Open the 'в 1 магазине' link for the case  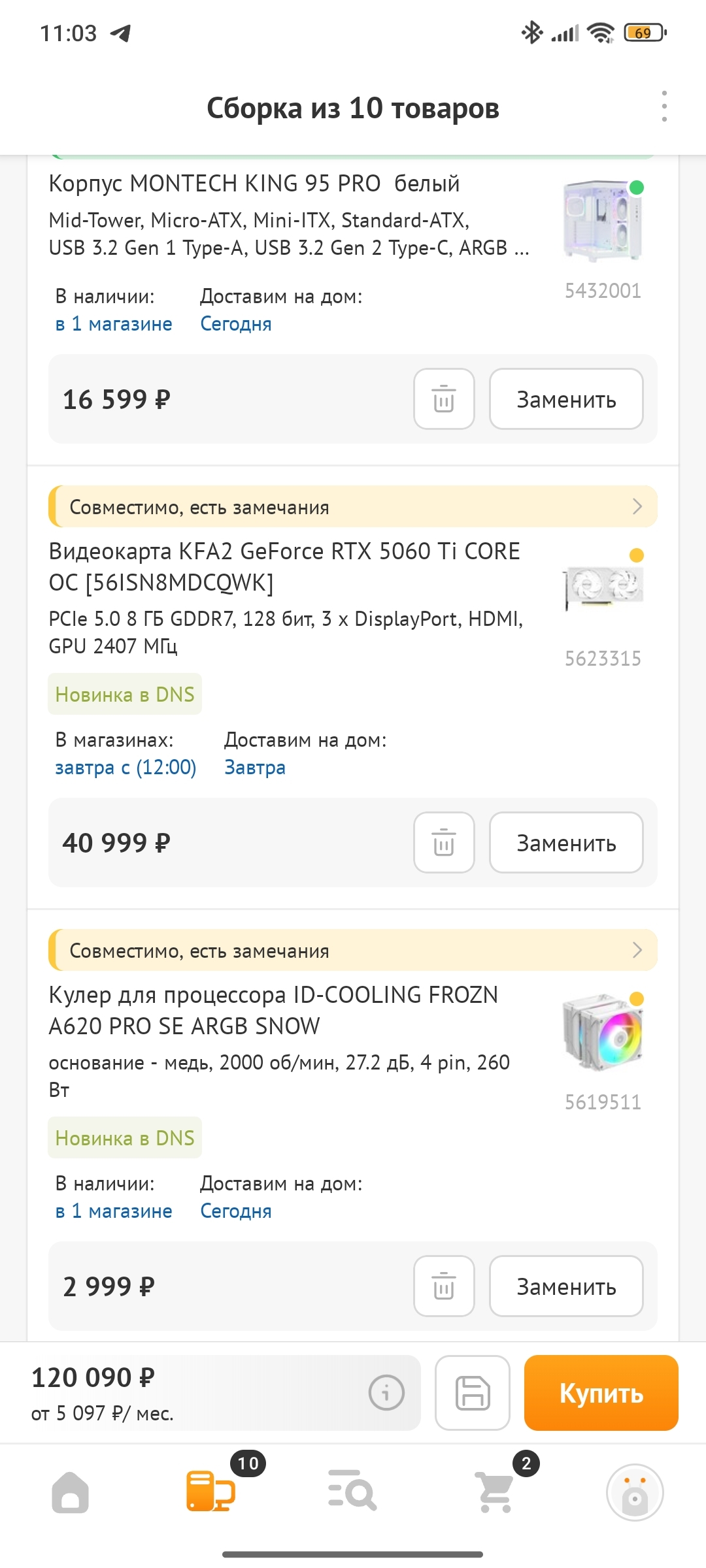click(114, 324)
